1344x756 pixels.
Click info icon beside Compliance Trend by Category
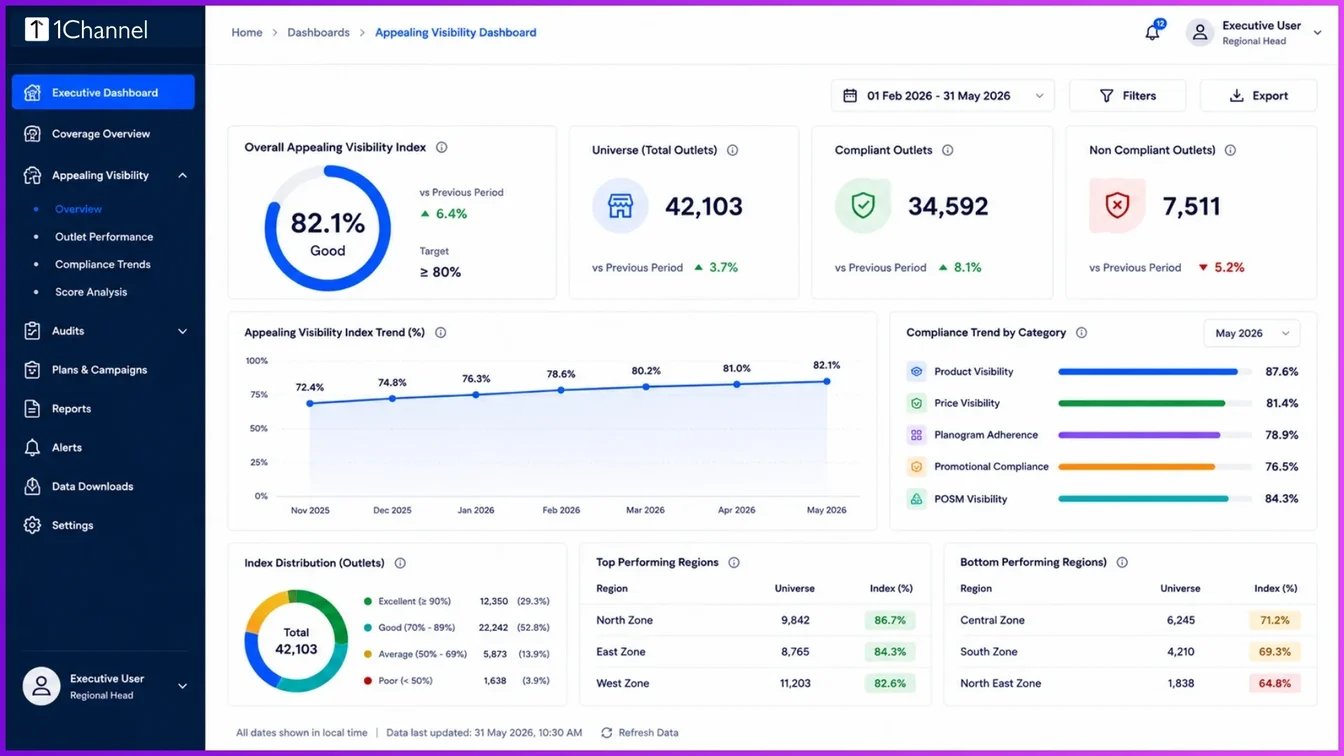1081,333
